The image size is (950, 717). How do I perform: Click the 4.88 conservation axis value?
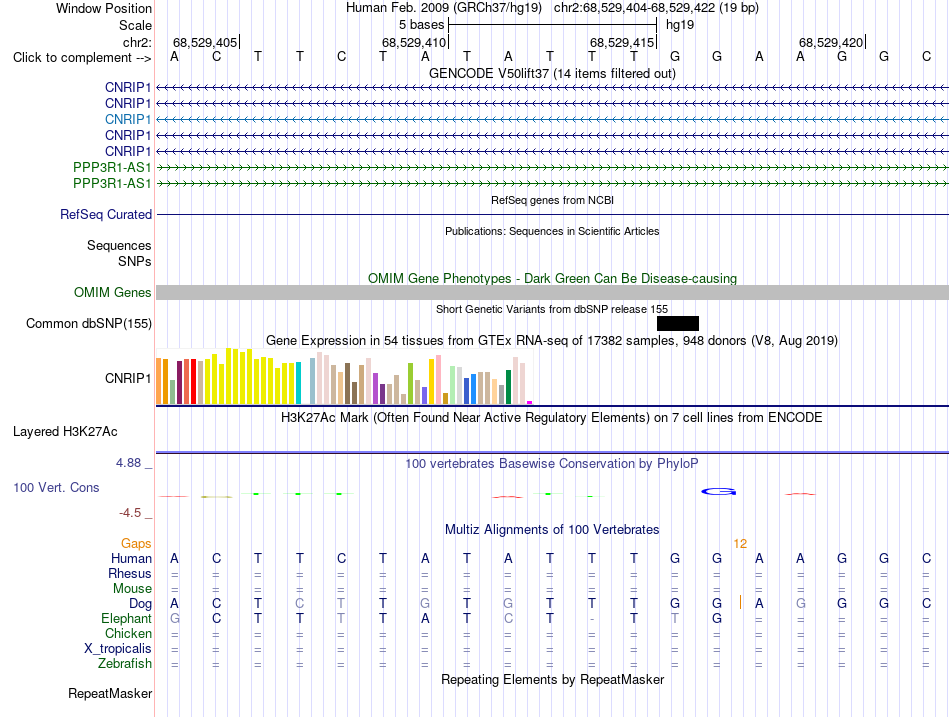[x=128, y=463]
